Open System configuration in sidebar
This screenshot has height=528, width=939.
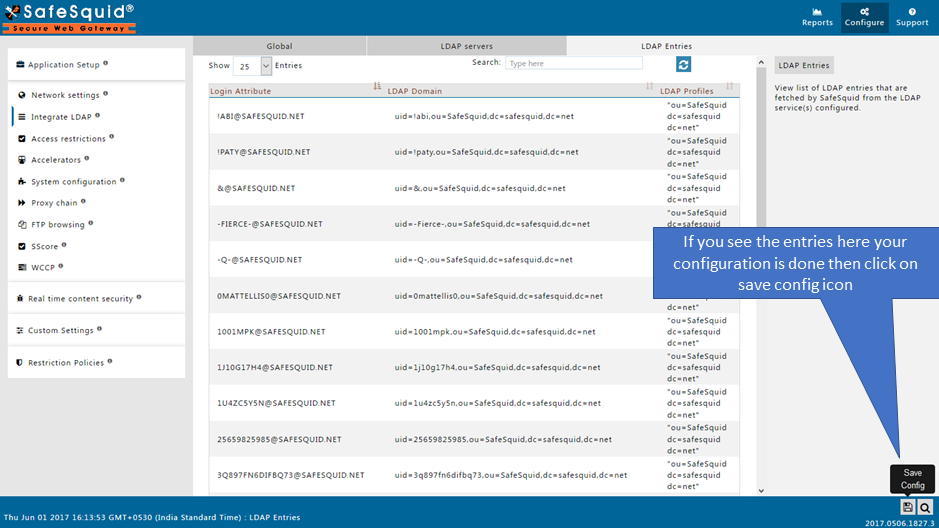(74, 181)
